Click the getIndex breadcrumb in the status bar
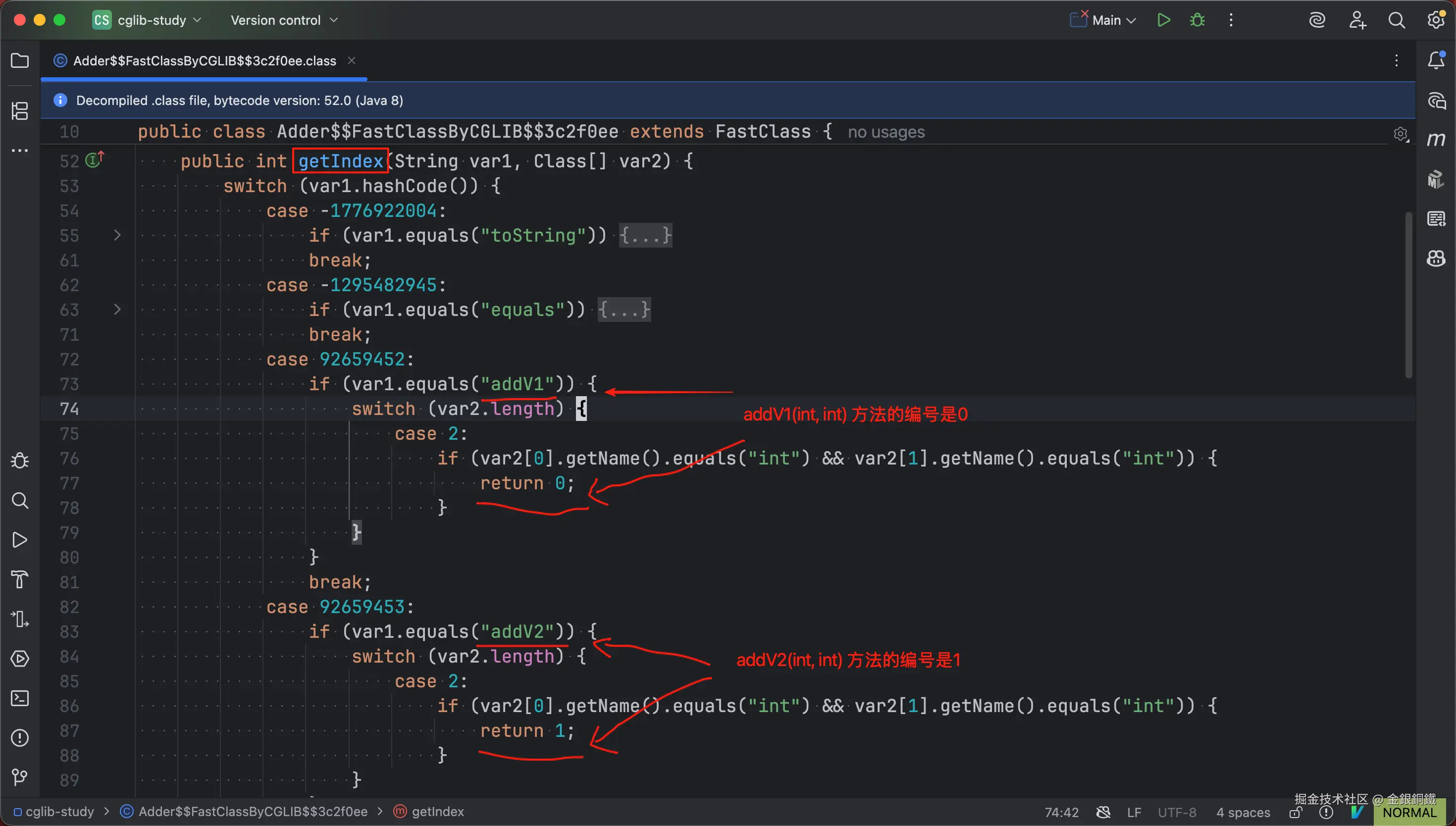The height and width of the screenshot is (826, 1456). point(437,812)
